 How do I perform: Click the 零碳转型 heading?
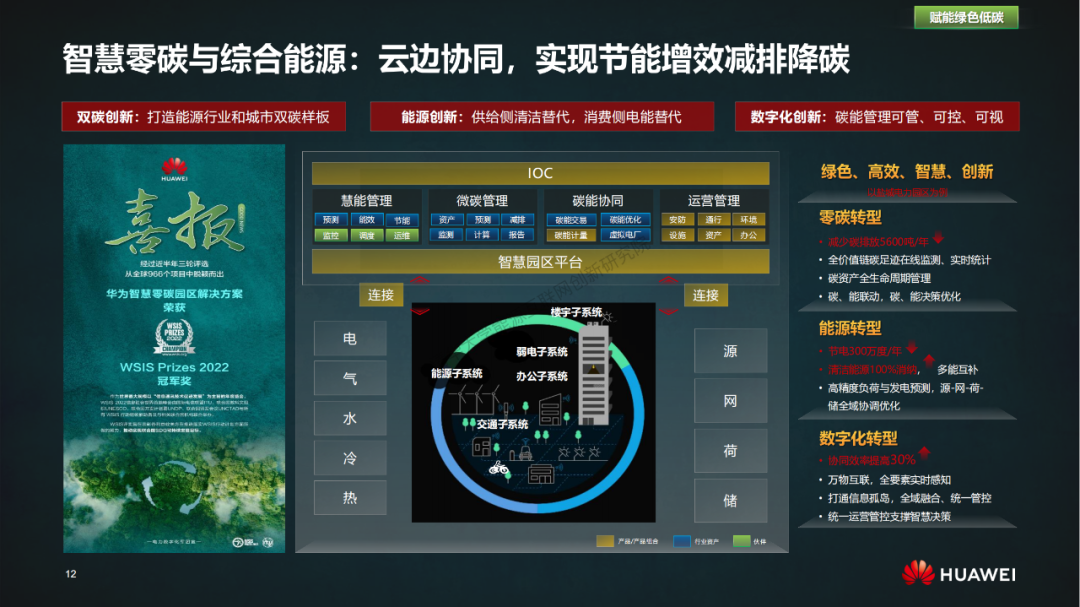(x=850, y=218)
